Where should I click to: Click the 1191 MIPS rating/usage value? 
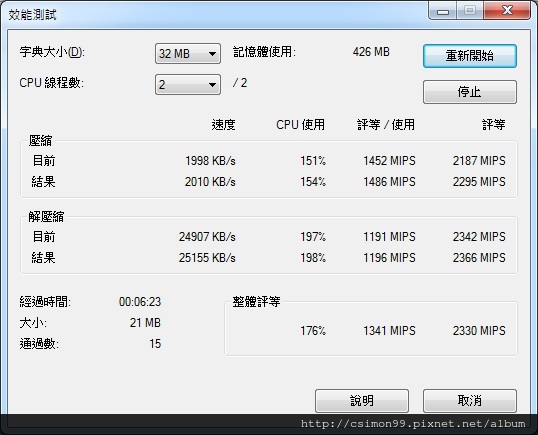(x=389, y=237)
